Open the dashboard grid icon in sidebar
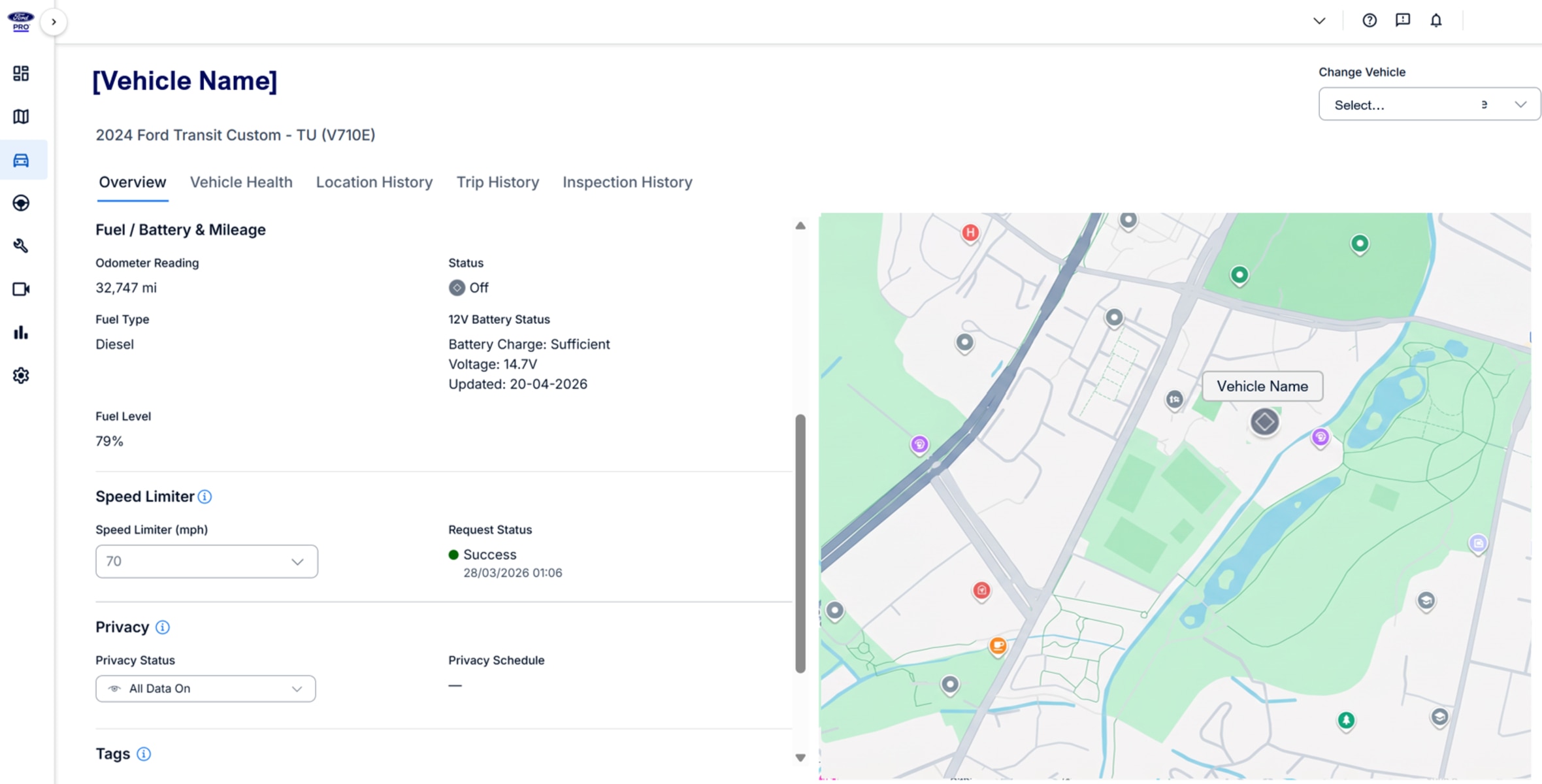The height and width of the screenshot is (784, 1542). [21, 73]
